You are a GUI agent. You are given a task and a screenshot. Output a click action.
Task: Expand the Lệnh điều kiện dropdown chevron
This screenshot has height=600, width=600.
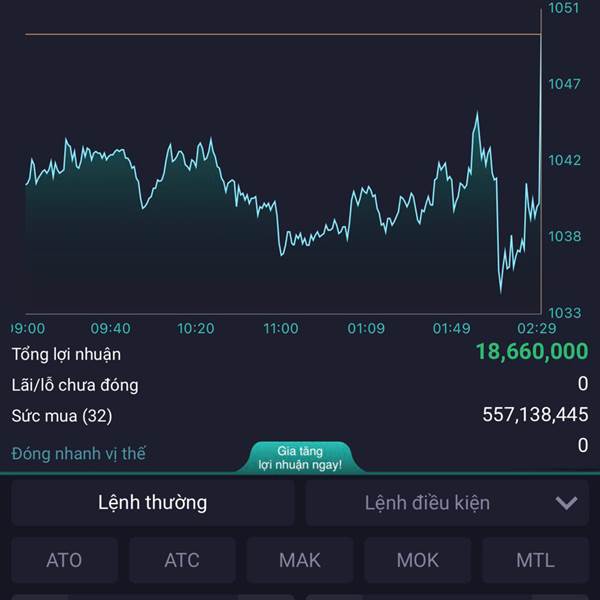[566, 503]
